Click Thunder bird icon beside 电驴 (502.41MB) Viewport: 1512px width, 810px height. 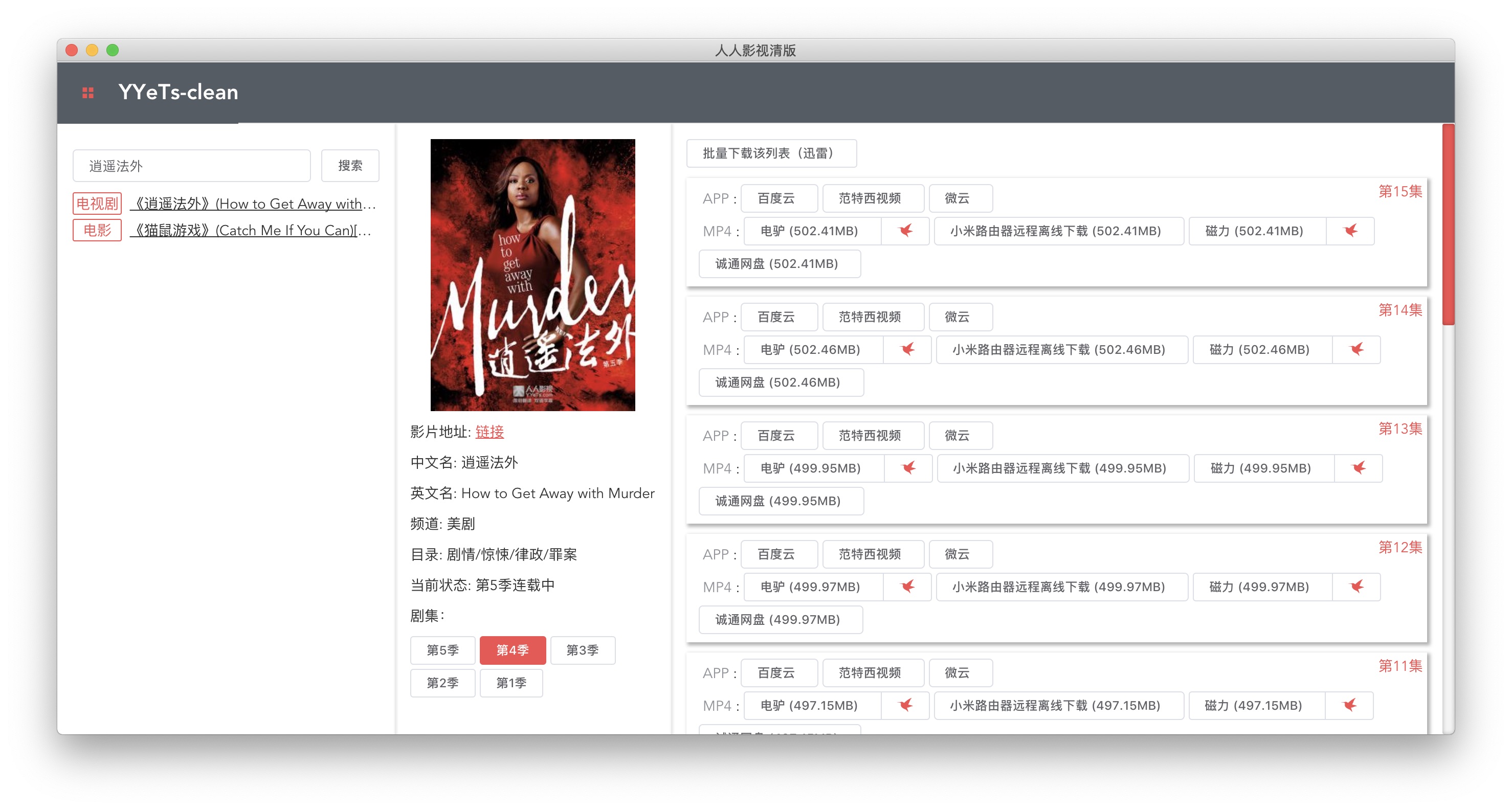tap(905, 231)
